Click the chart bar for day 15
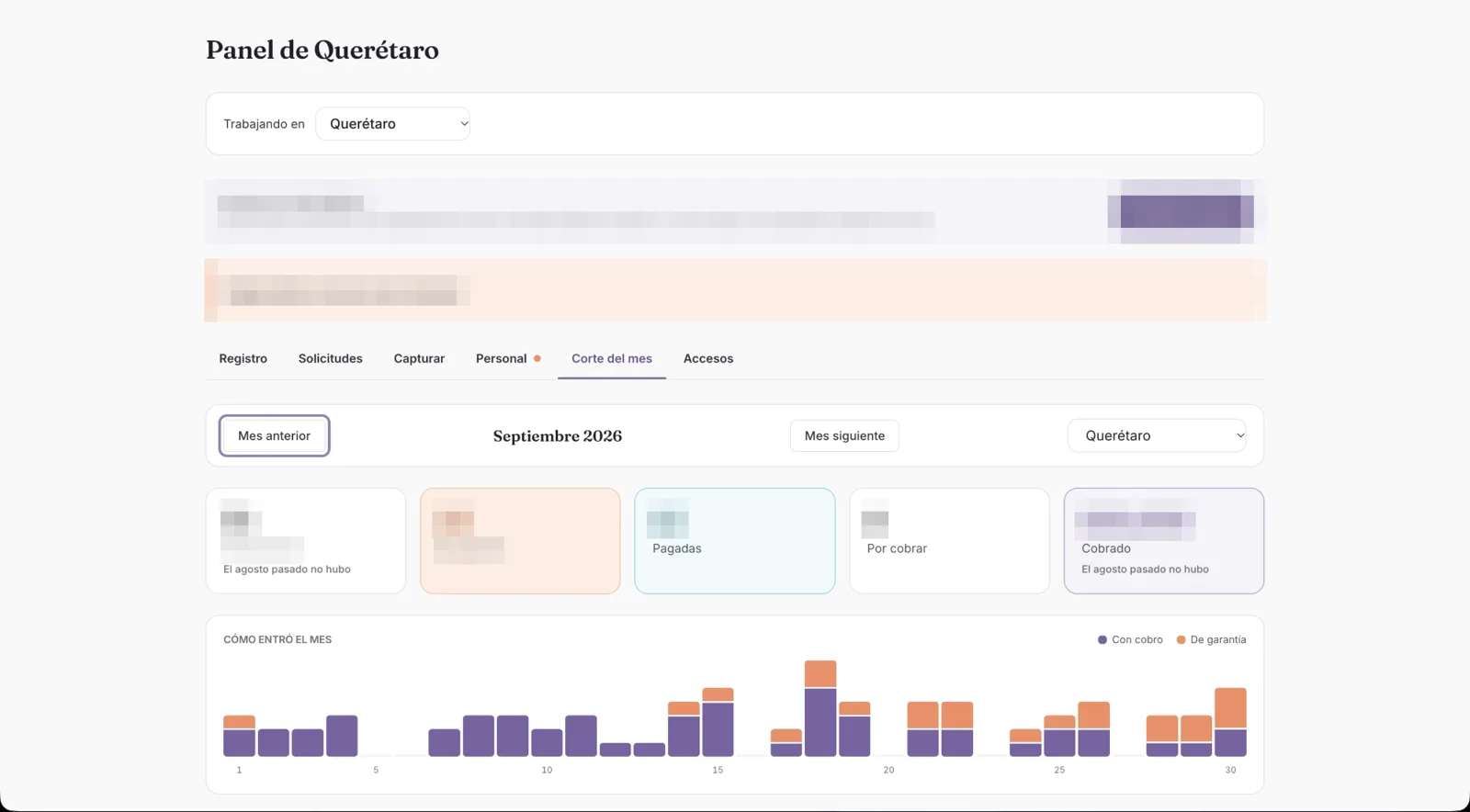1470x812 pixels. tap(718, 722)
